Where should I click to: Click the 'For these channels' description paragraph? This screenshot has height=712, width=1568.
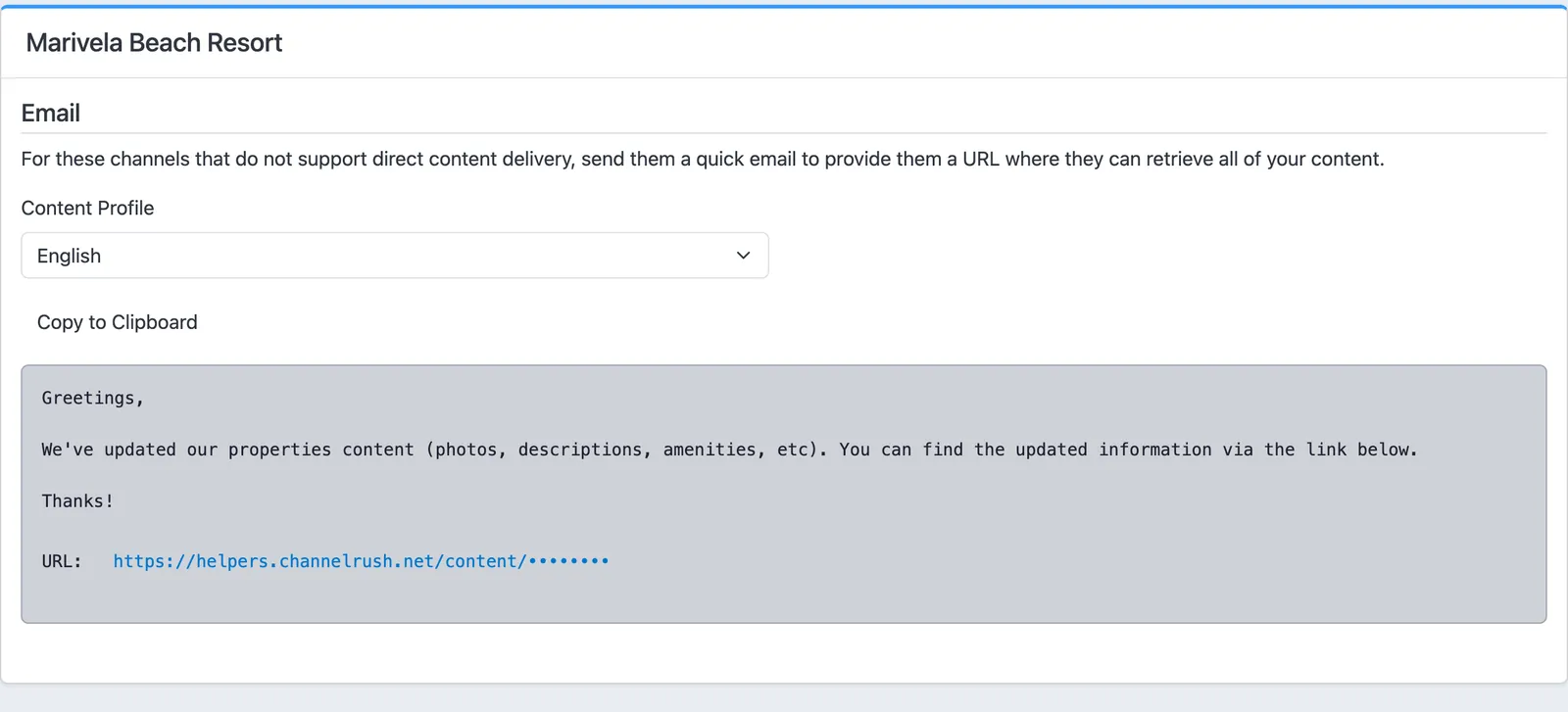point(703,159)
